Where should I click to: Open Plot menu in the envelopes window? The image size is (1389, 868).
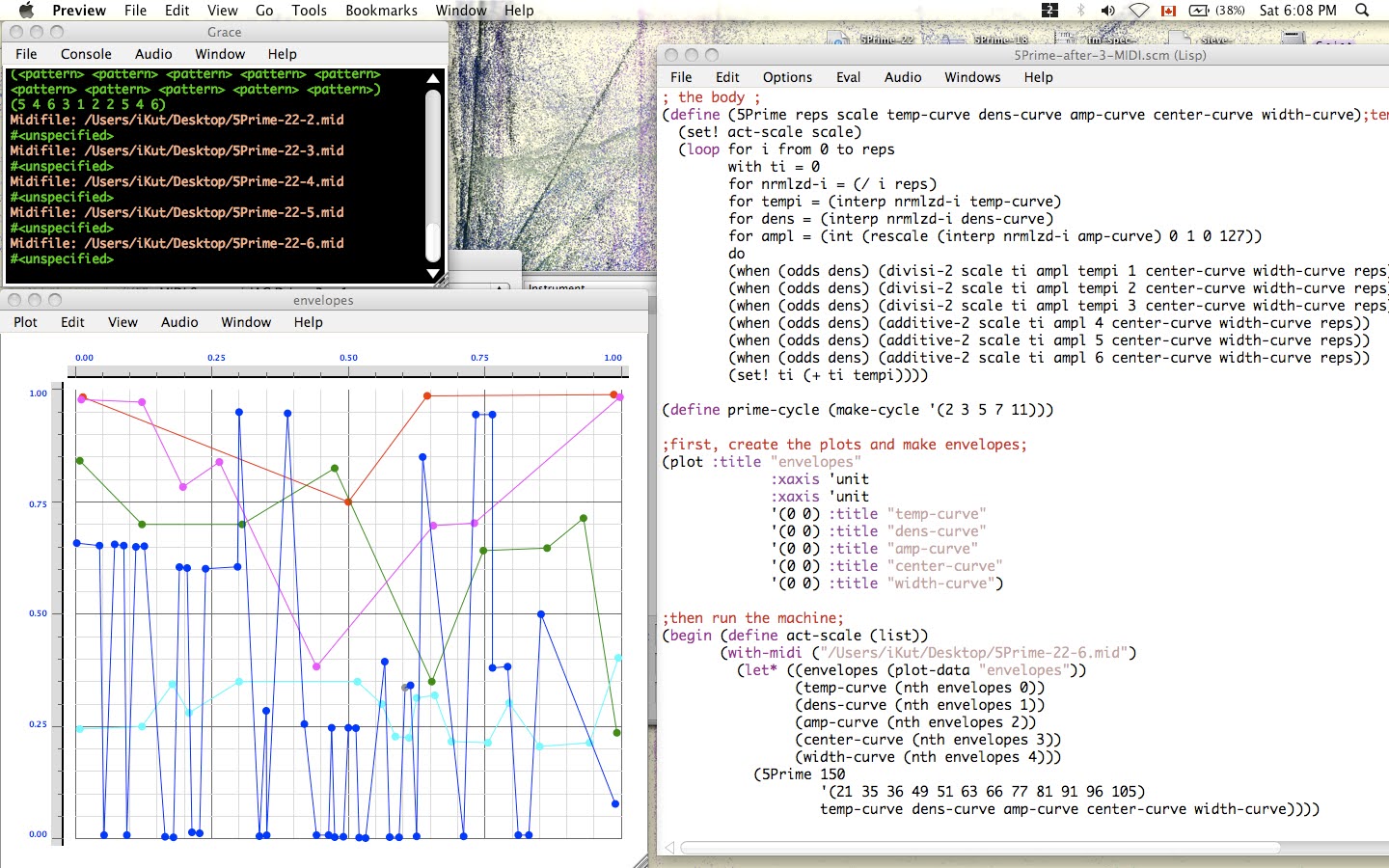(x=25, y=322)
